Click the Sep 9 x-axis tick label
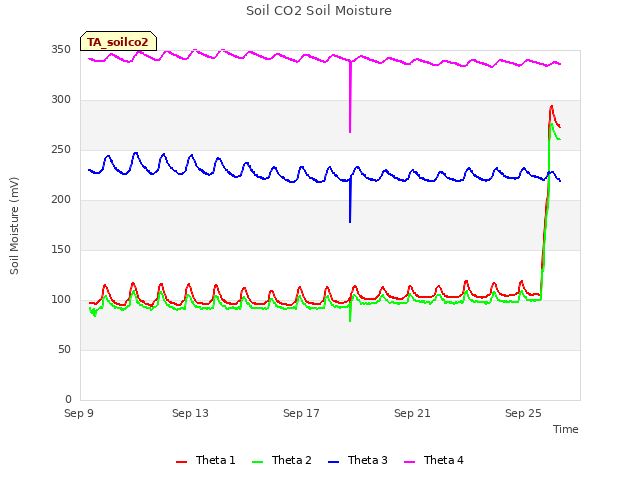The height and width of the screenshot is (480, 640). pos(79,413)
